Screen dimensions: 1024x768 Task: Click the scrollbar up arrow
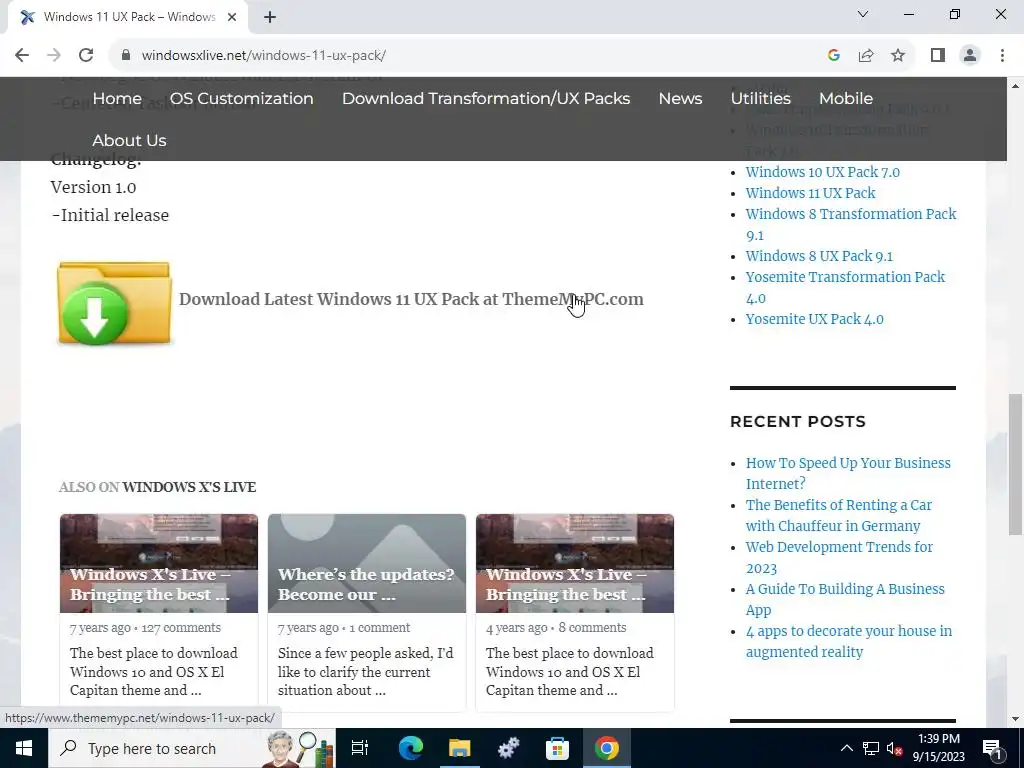click(1016, 86)
